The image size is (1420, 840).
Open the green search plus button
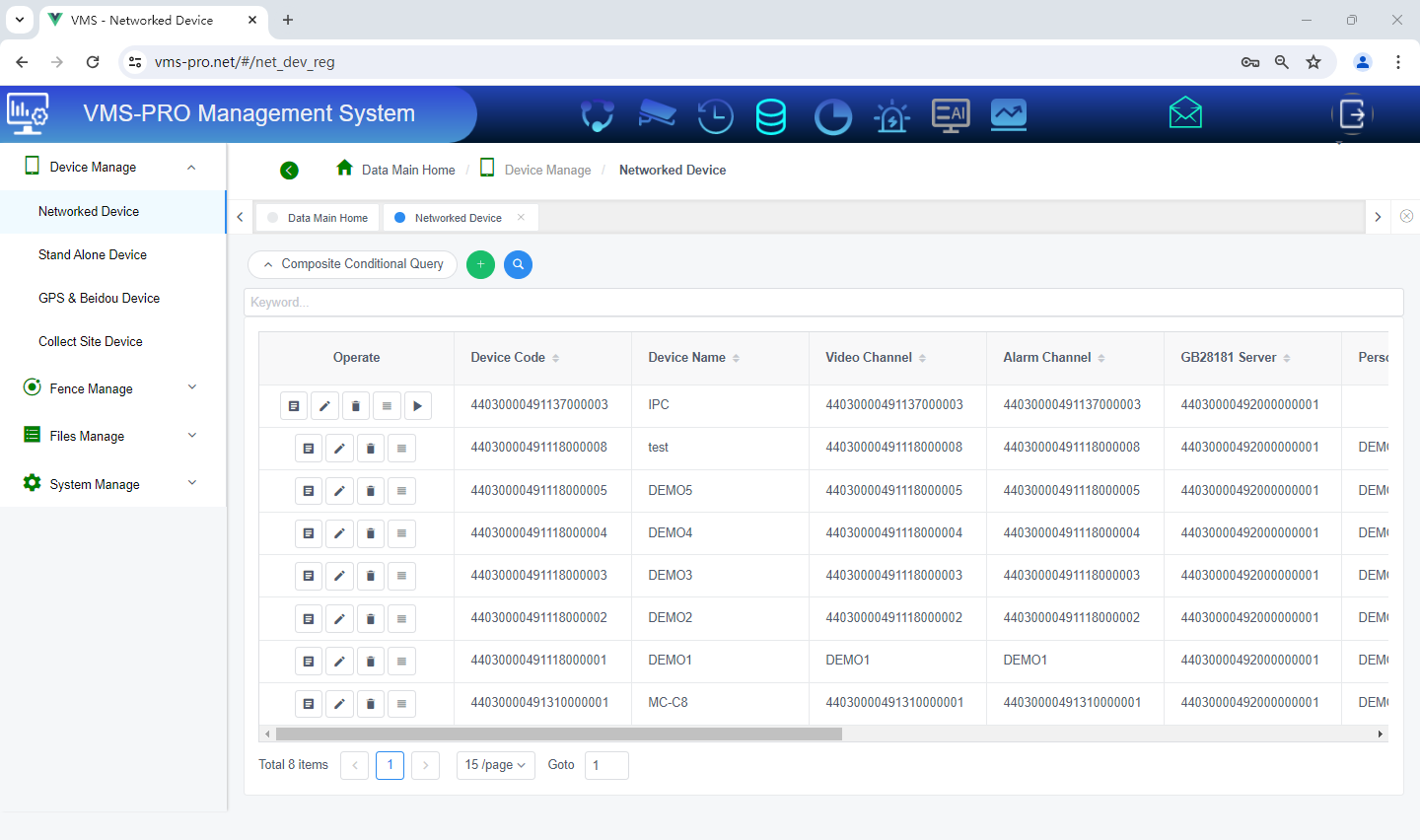point(480,264)
